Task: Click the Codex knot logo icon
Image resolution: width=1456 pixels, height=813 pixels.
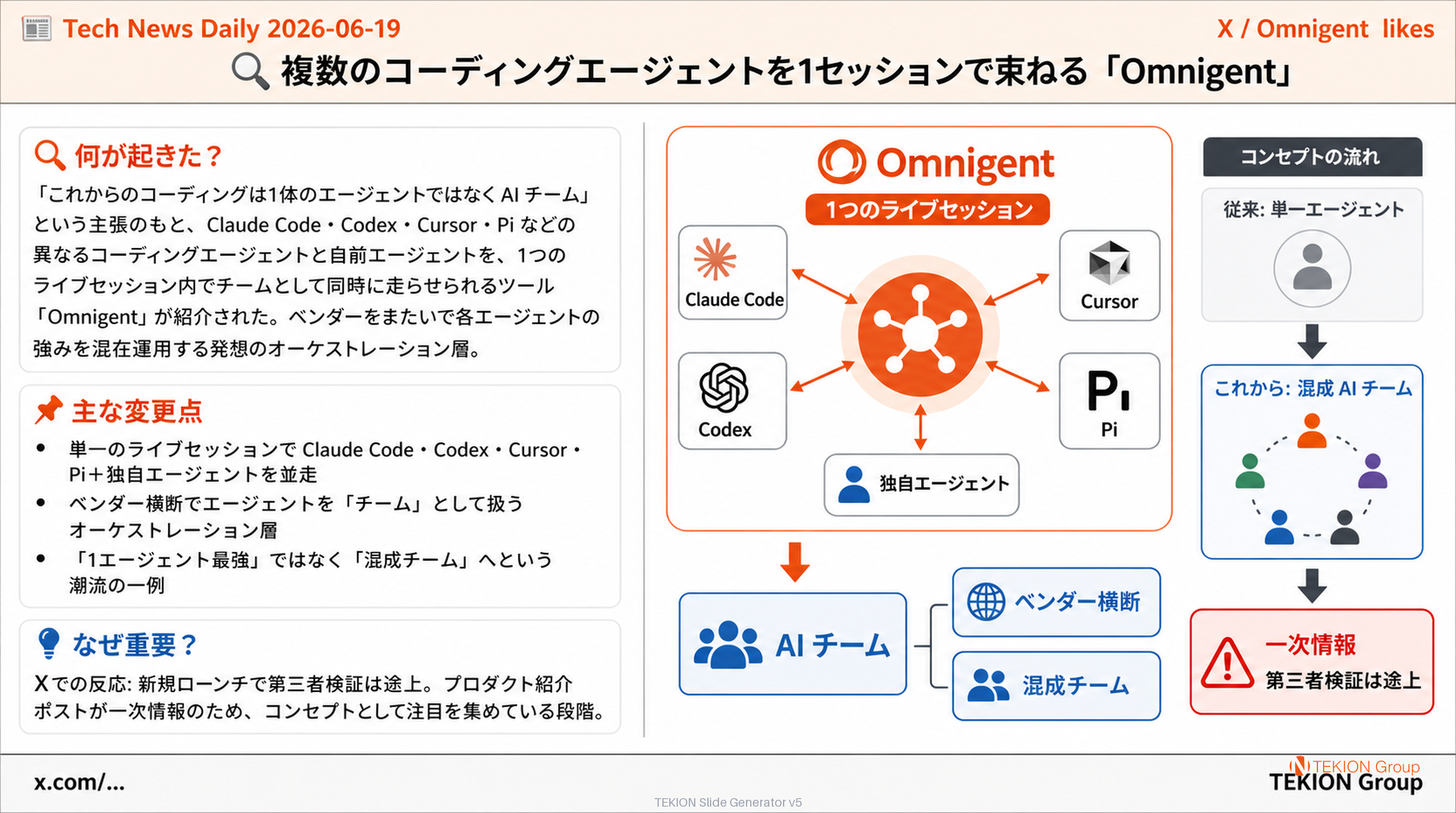Action: pyautogui.click(x=724, y=388)
